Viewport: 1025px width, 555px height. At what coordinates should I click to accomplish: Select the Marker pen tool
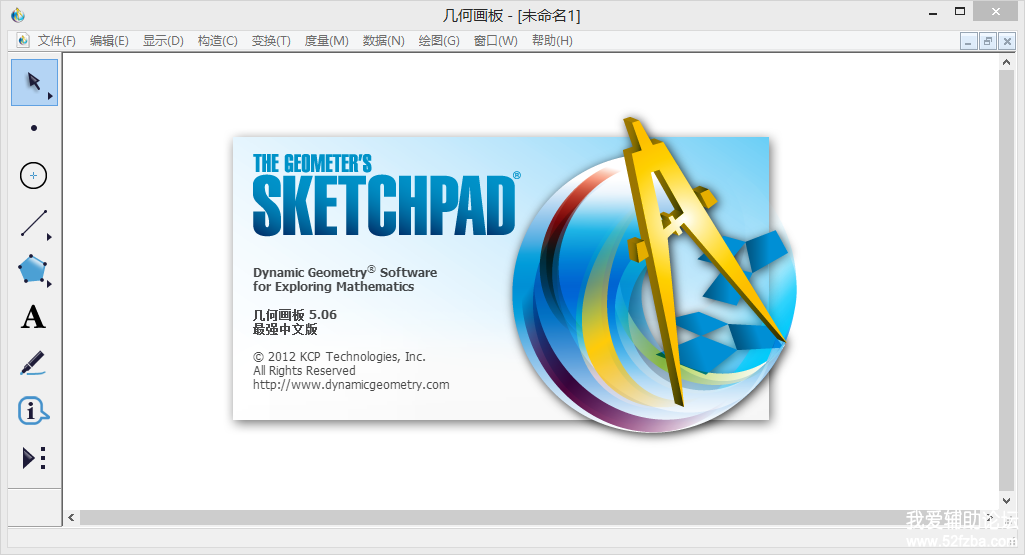pos(33,363)
